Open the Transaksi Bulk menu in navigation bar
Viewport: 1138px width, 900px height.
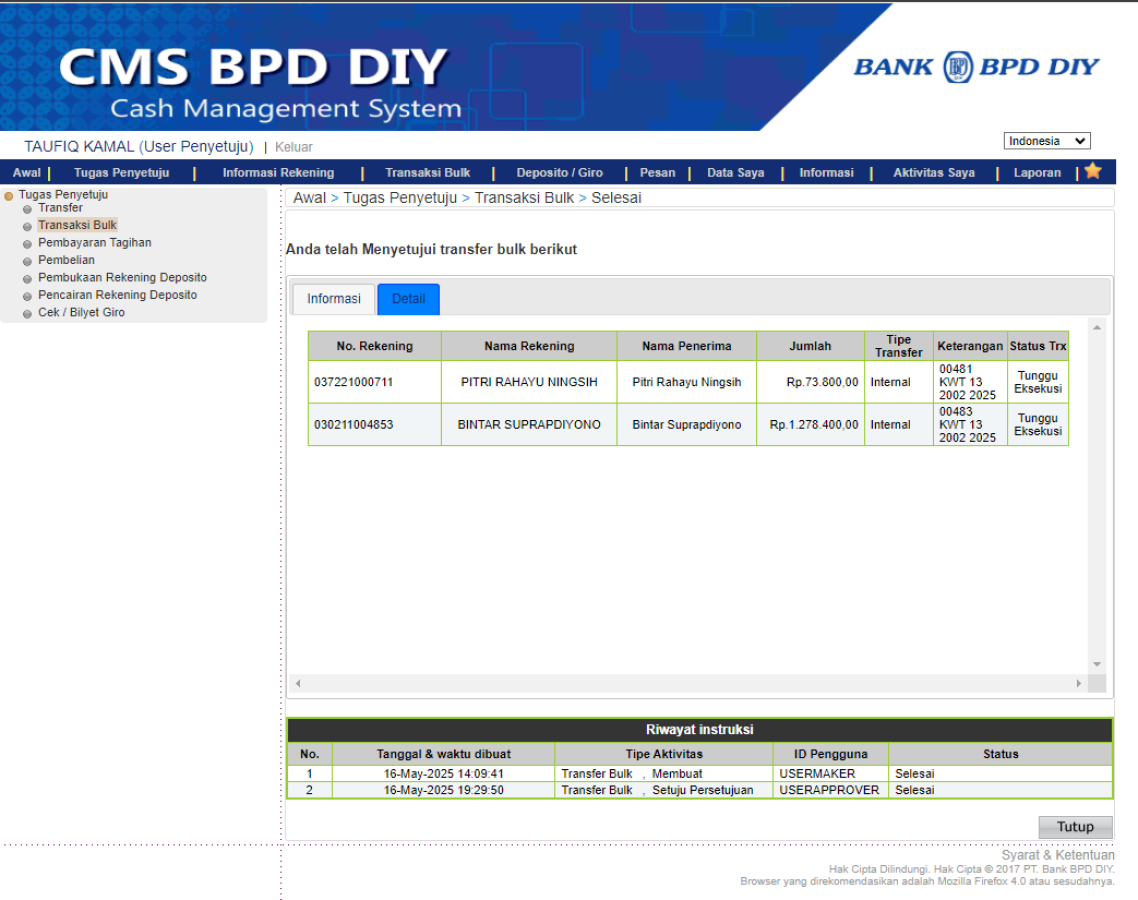(x=427, y=173)
